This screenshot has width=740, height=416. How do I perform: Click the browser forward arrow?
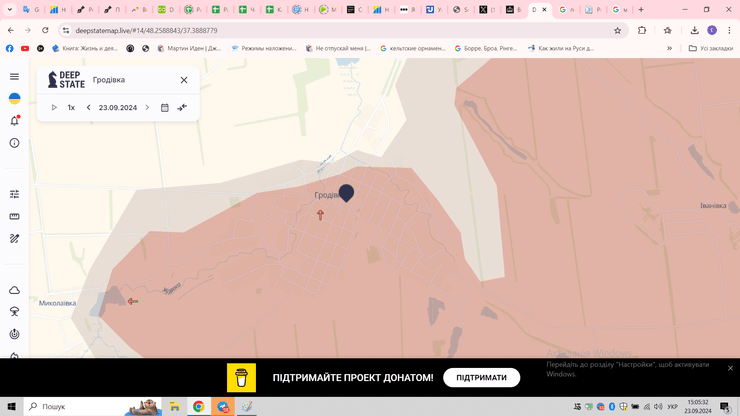click(x=28, y=30)
